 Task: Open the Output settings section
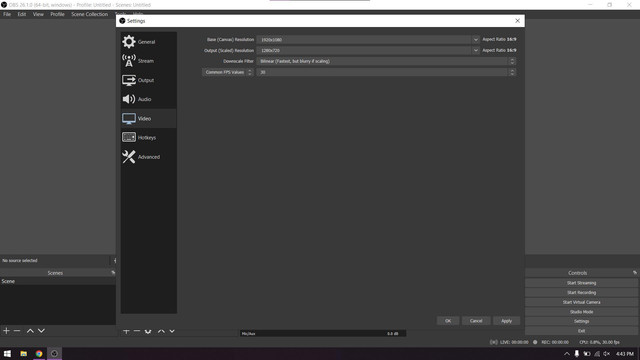[x=149, y=80]
